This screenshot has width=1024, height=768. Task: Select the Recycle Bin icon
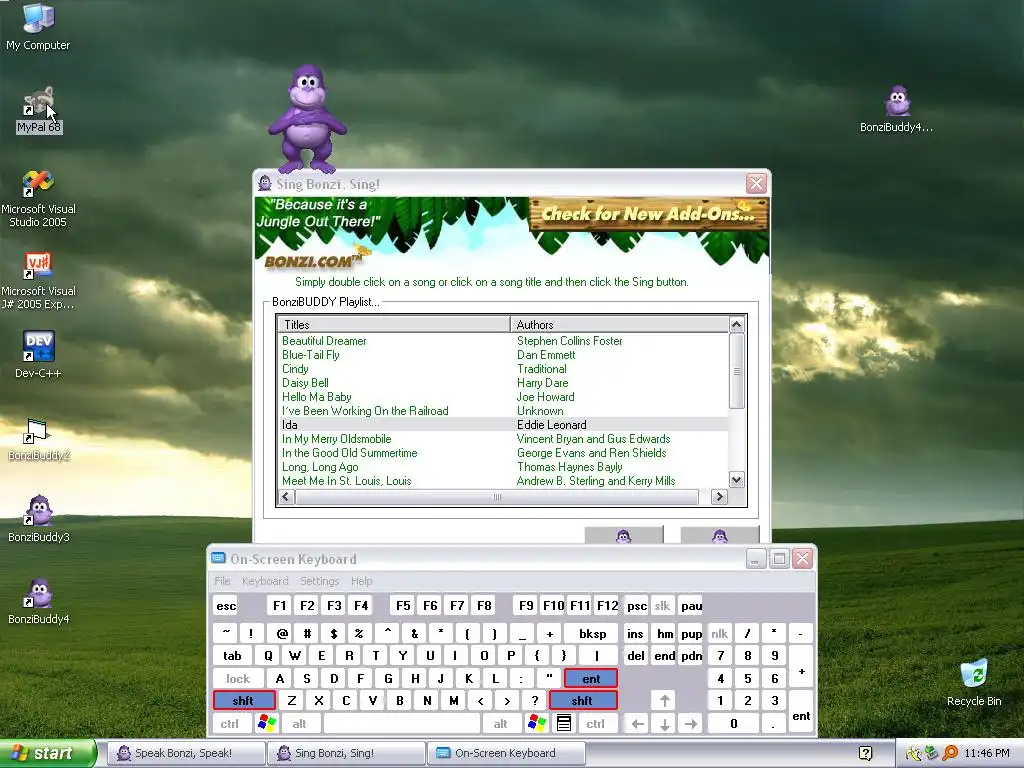point(974,682)
